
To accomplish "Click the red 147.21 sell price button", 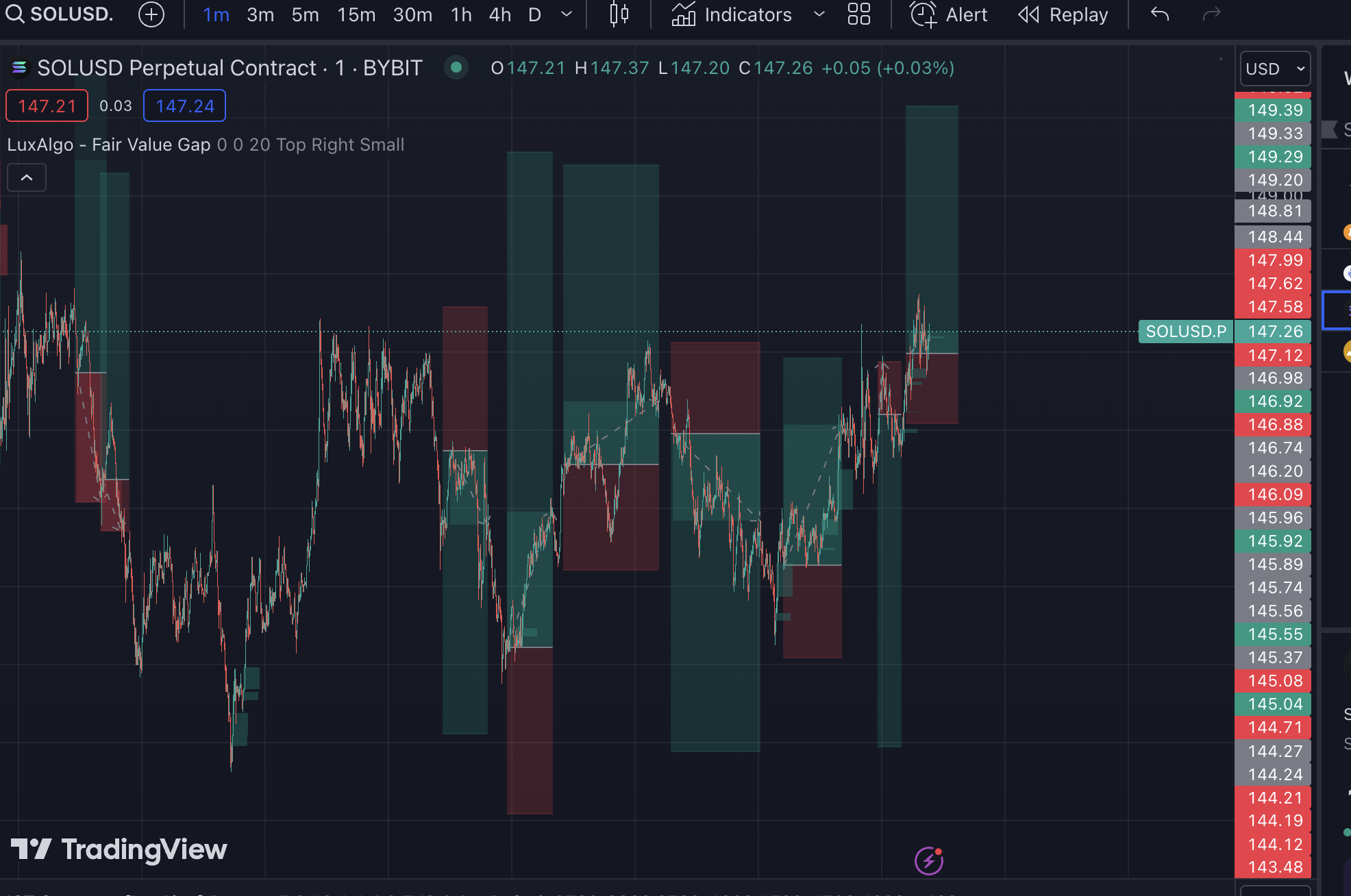I will [x=47, y=106].
